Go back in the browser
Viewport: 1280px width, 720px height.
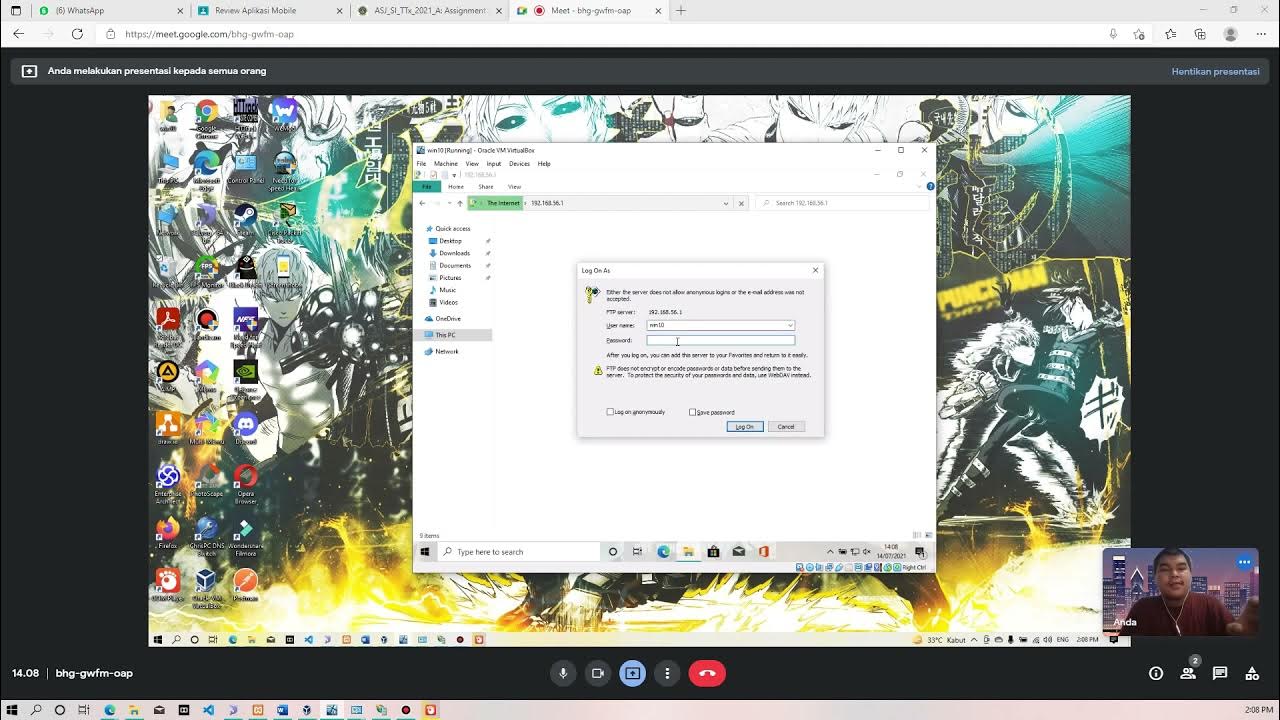[18, 34]
